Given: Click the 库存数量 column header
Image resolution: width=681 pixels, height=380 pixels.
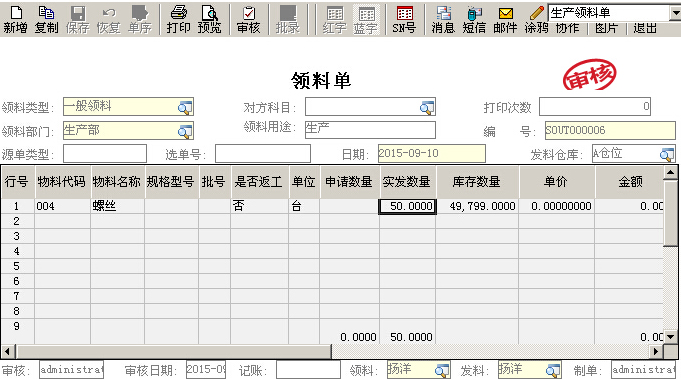Looking at the screenshot, I should pyautogui.click(x=478, y=182).
